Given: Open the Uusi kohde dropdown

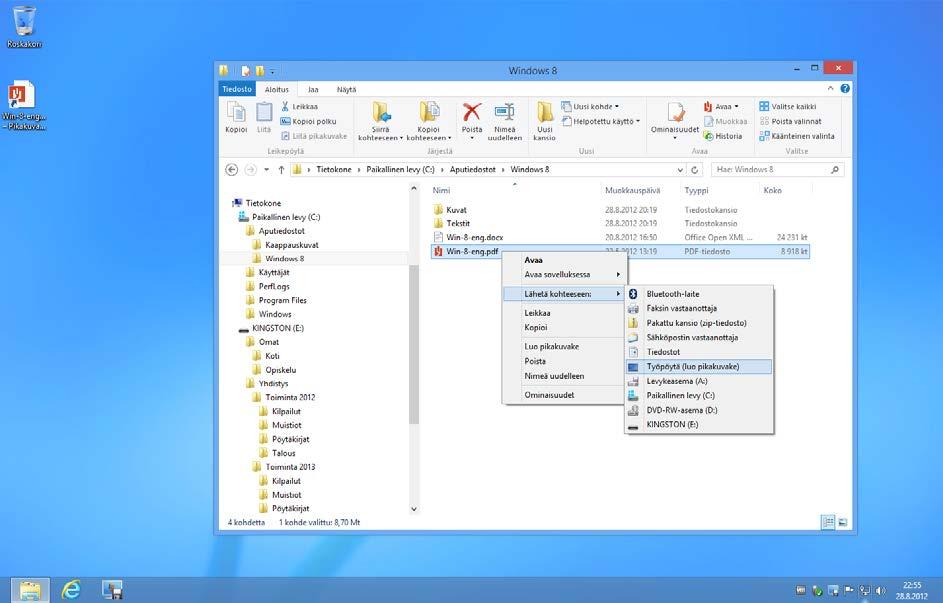Looking at the screenshot, I should click(x=590, y=106).
